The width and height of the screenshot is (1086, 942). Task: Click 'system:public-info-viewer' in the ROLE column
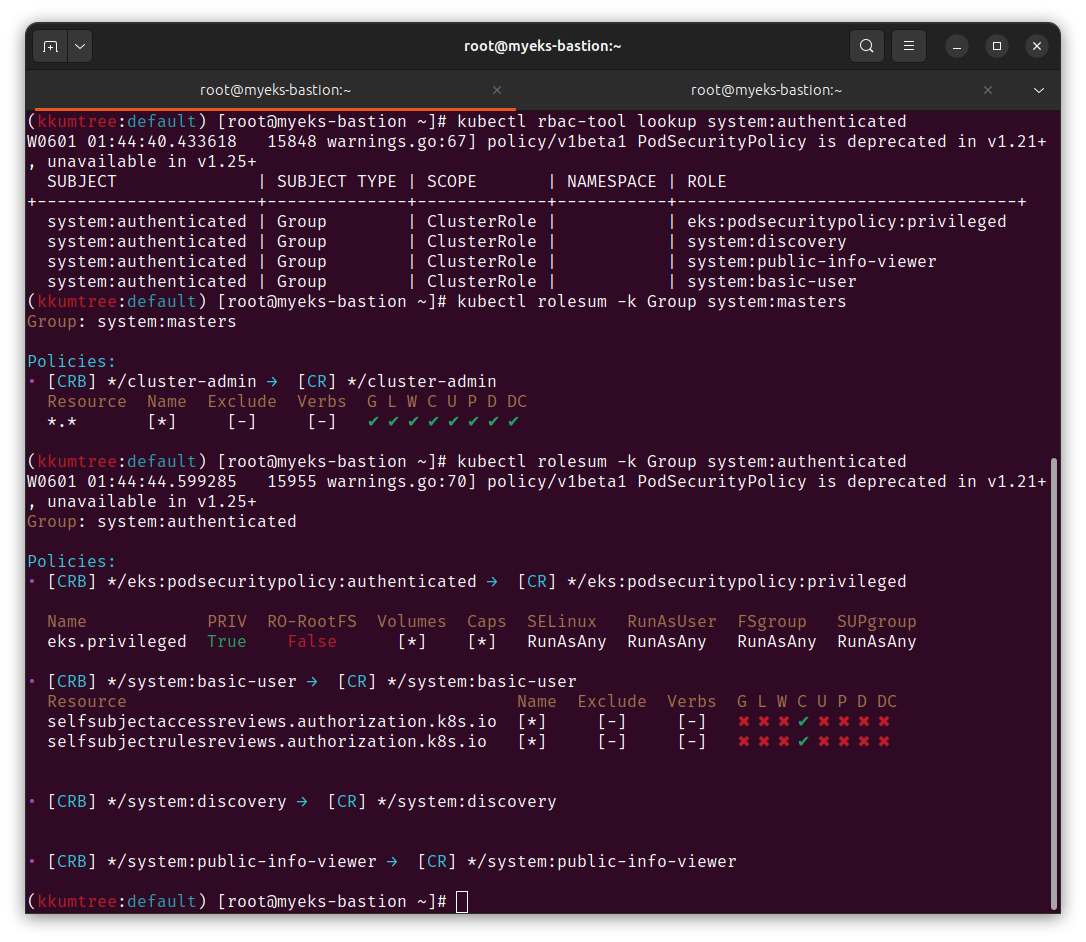tap(812, 262)
